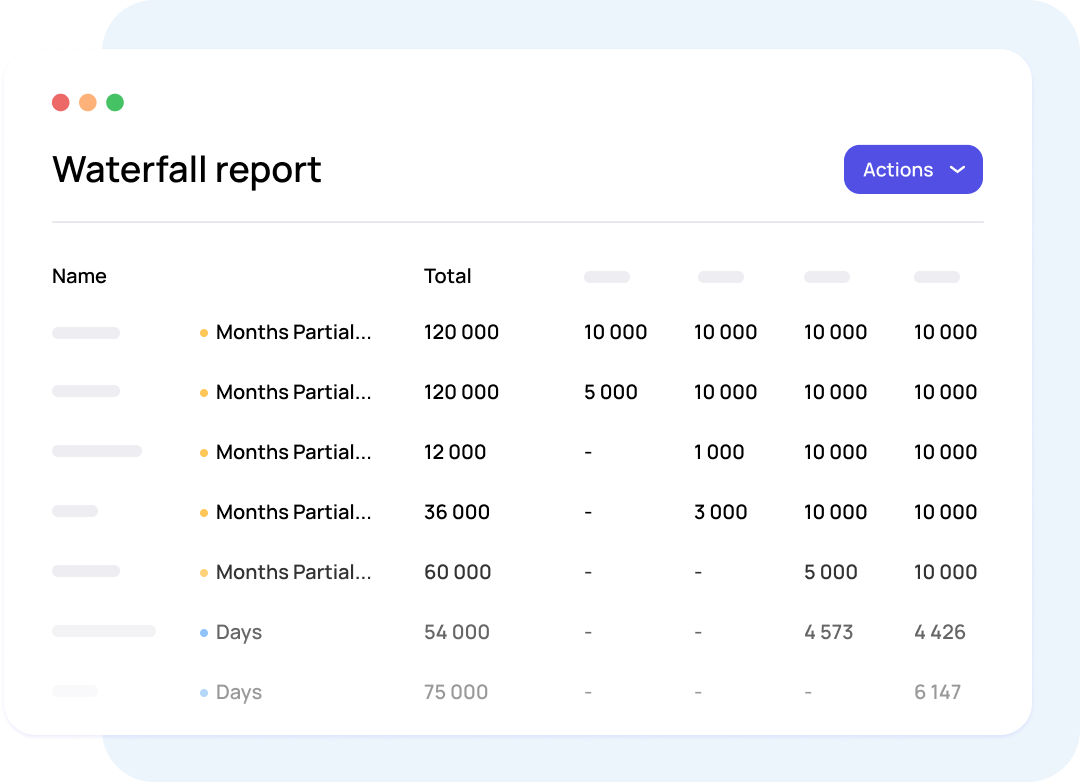Click the gray placeholder bar beside the first row
1080x782 pixels.
click(85, 332)
